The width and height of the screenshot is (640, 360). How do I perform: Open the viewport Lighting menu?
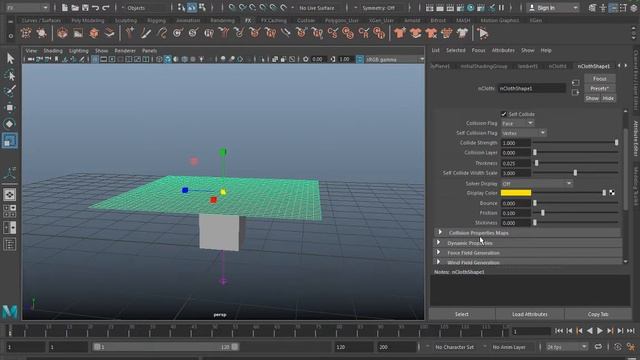tap(79, 51)
